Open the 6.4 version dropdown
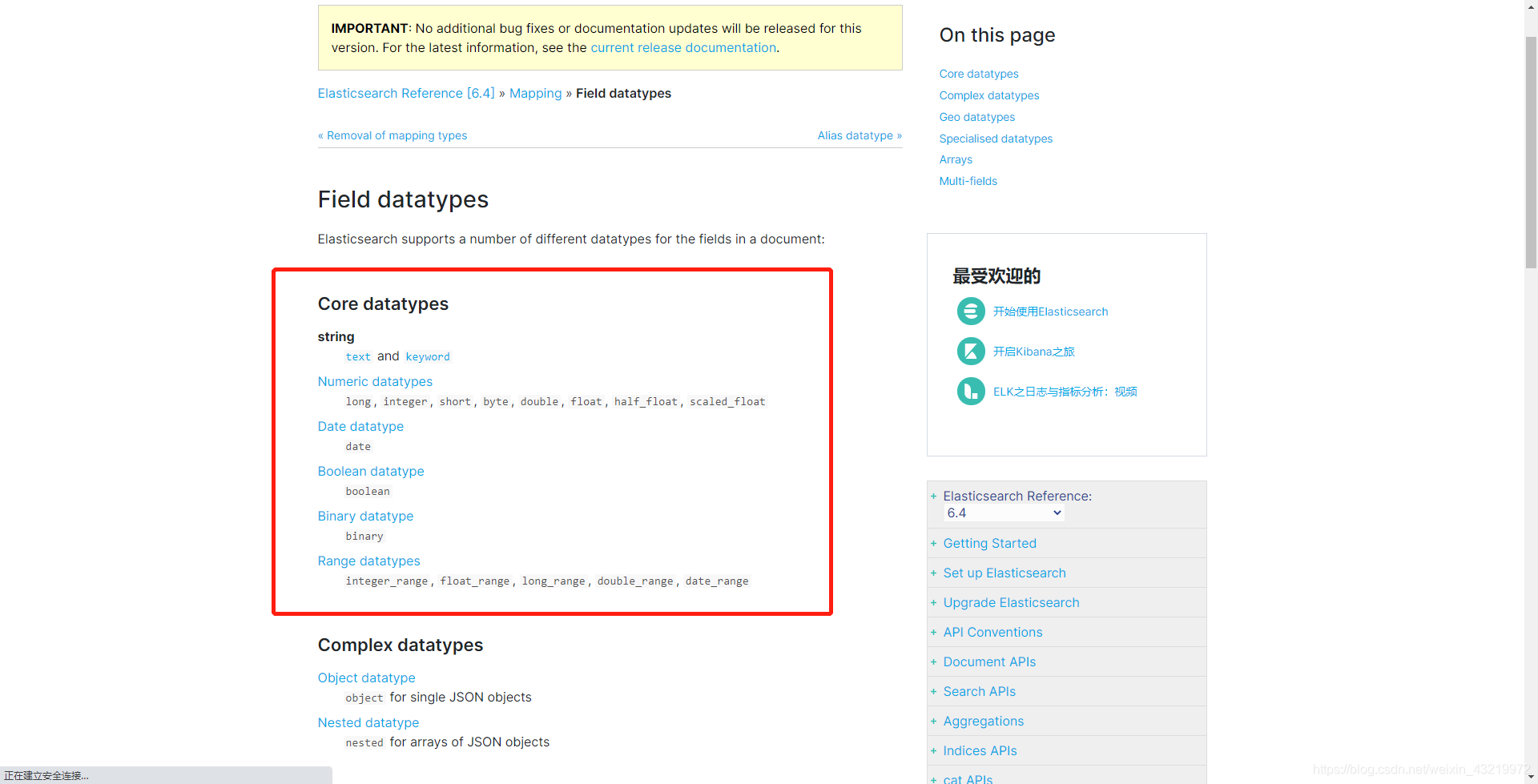 [x=1004, y=513]
